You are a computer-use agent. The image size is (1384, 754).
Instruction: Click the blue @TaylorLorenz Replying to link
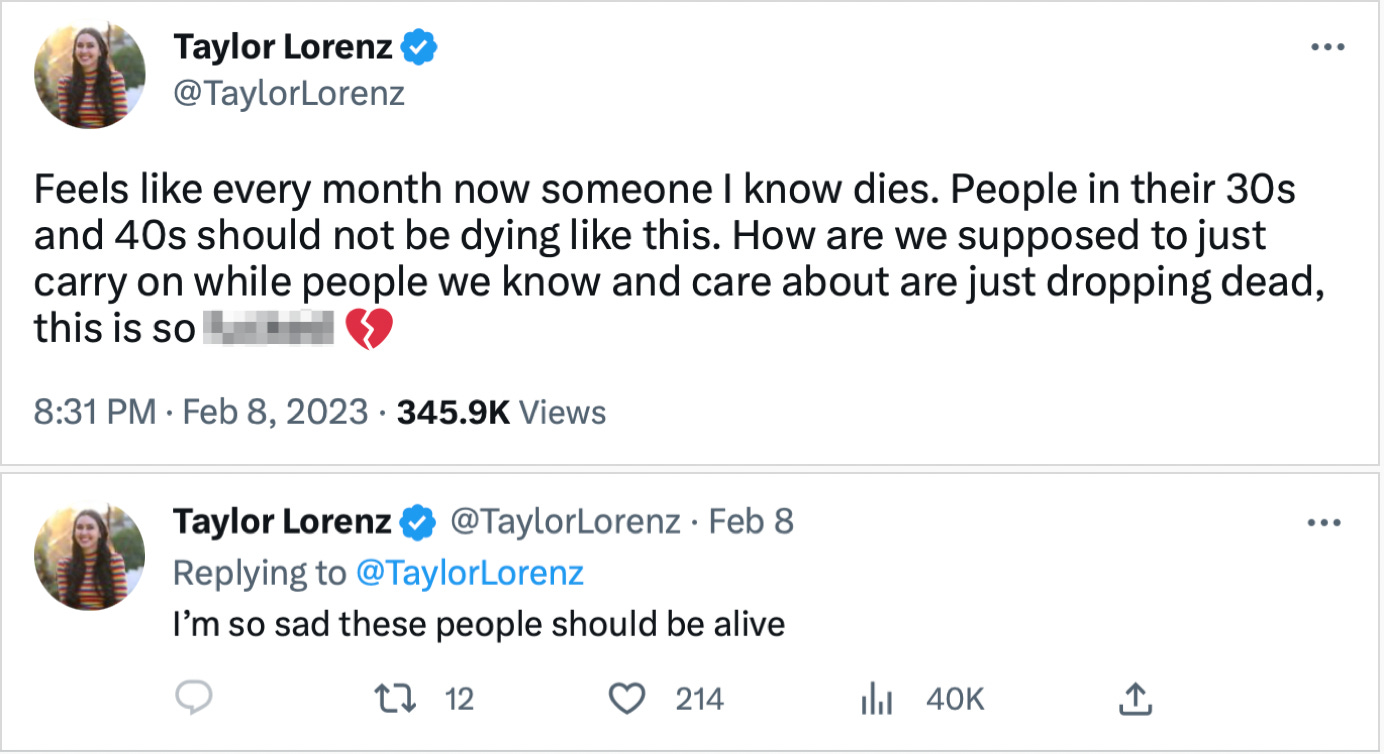(470, 573)
